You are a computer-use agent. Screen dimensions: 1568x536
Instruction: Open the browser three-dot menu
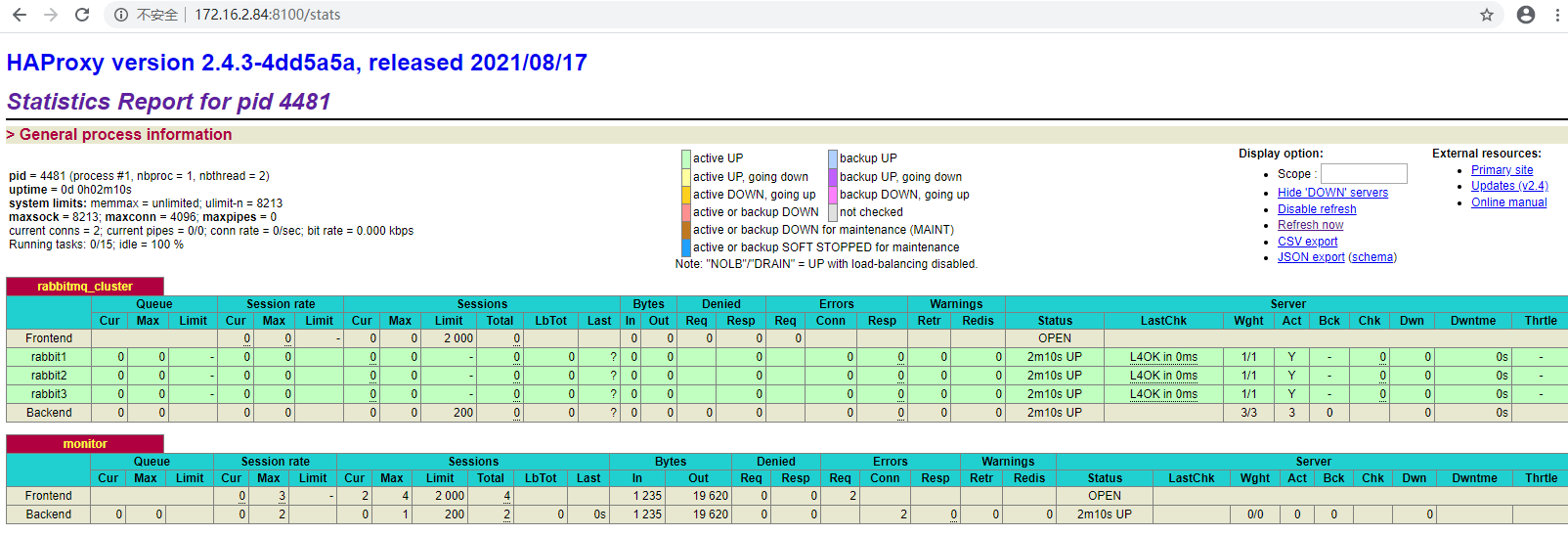click(1557, 15)
